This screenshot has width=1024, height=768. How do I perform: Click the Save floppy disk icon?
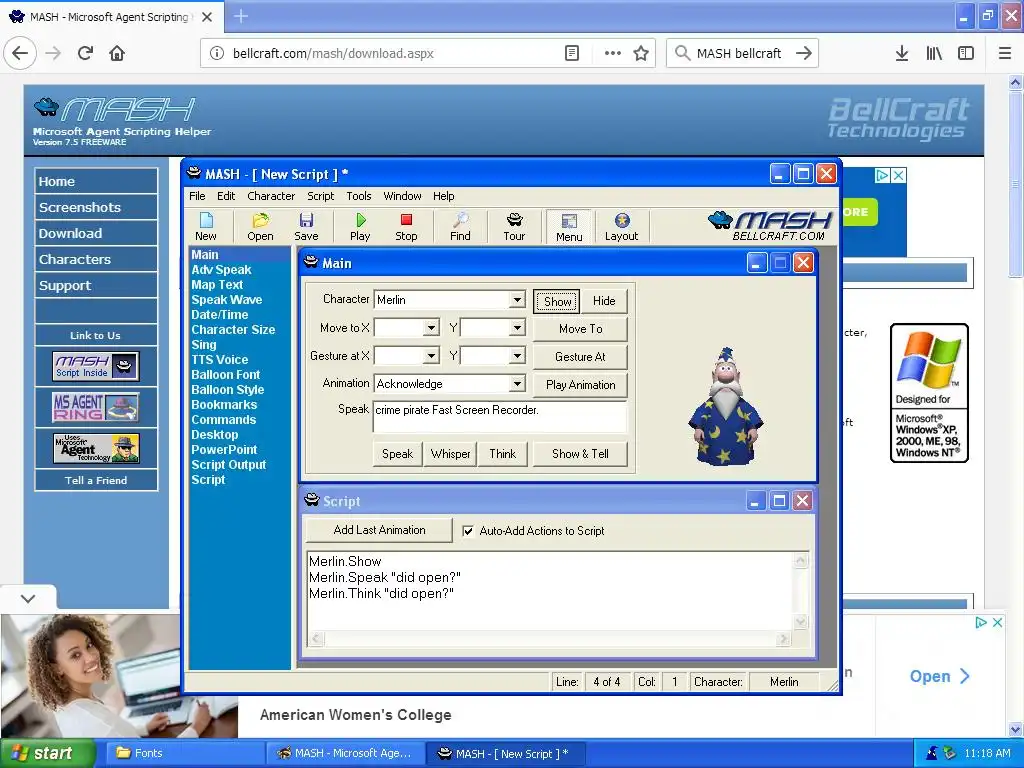306,227
